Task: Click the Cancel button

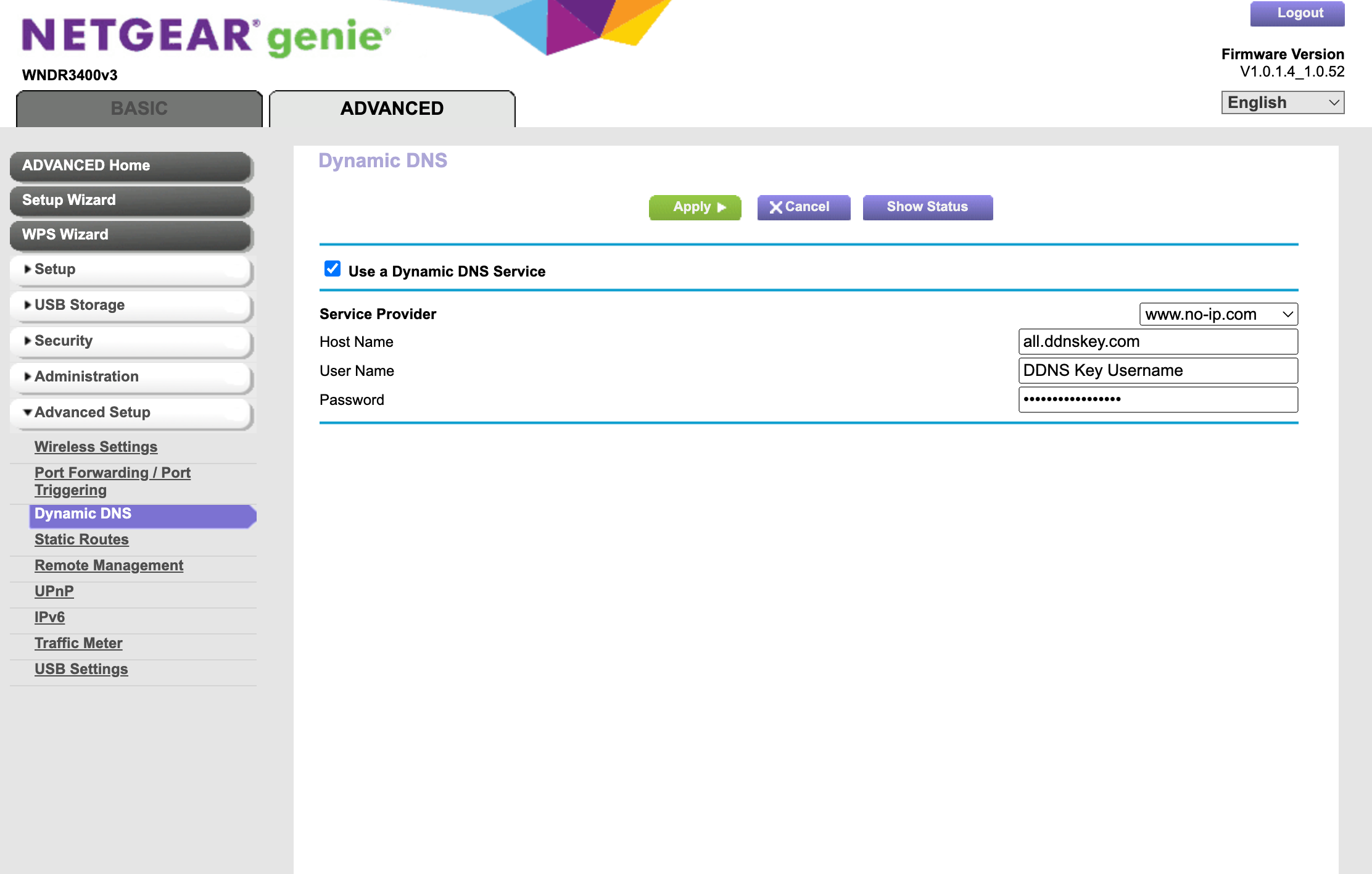Action: tap(803, 207)
